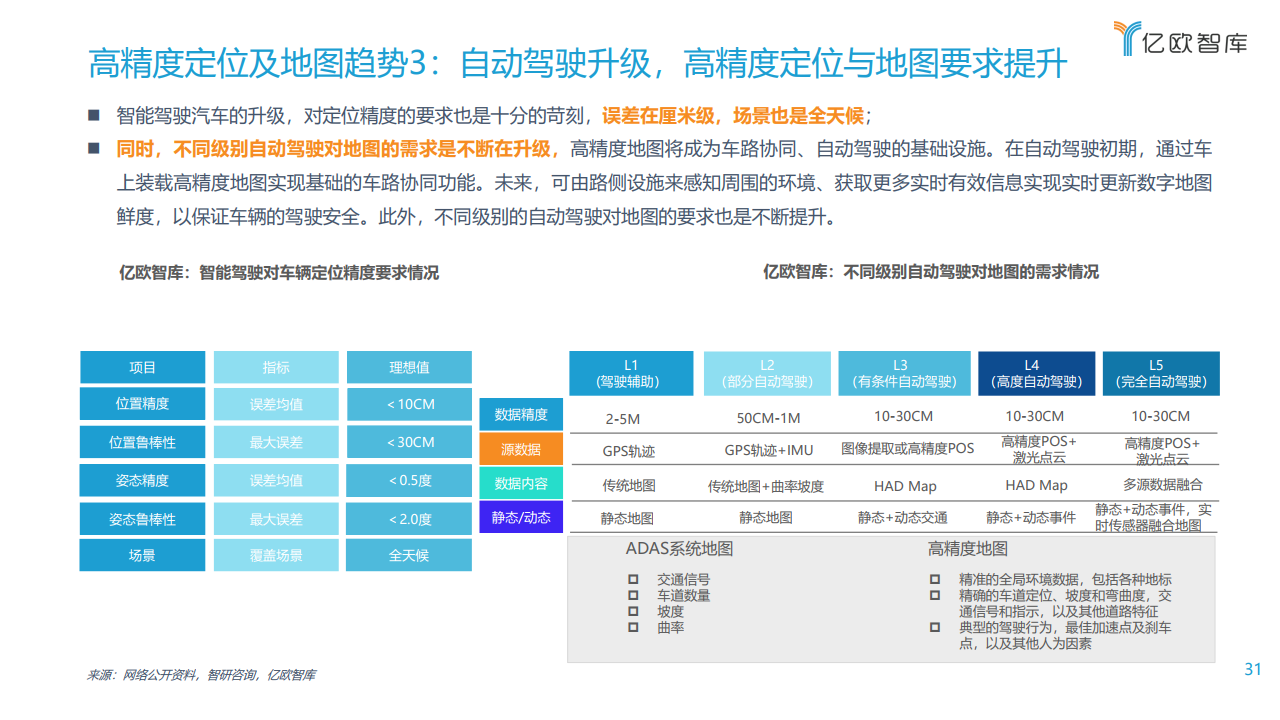Click the < 10CM value cell
Screen dimensions: 1280x720
[x=409, y=404]
